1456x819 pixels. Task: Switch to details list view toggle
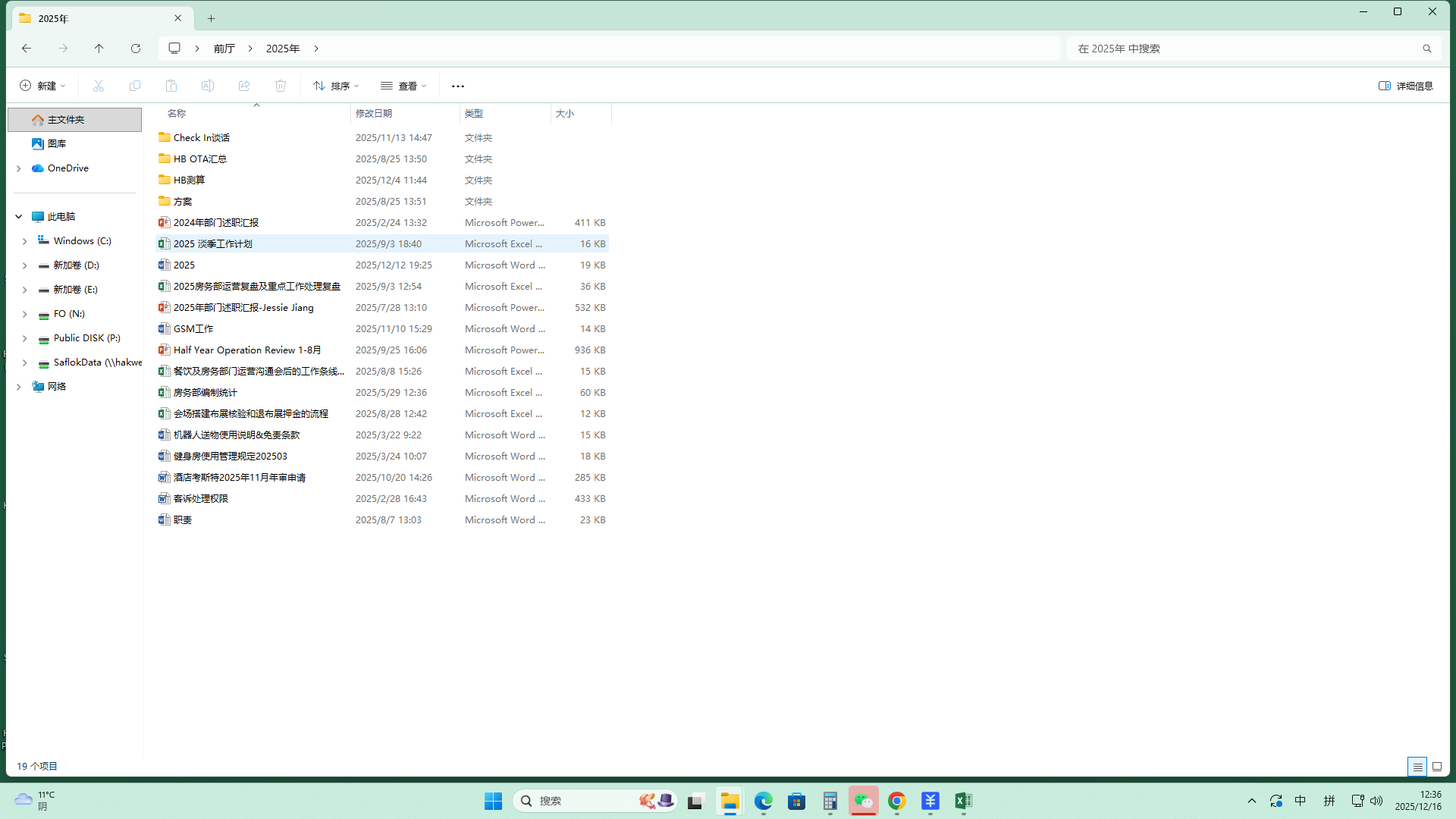click(x=1417, y=767)
